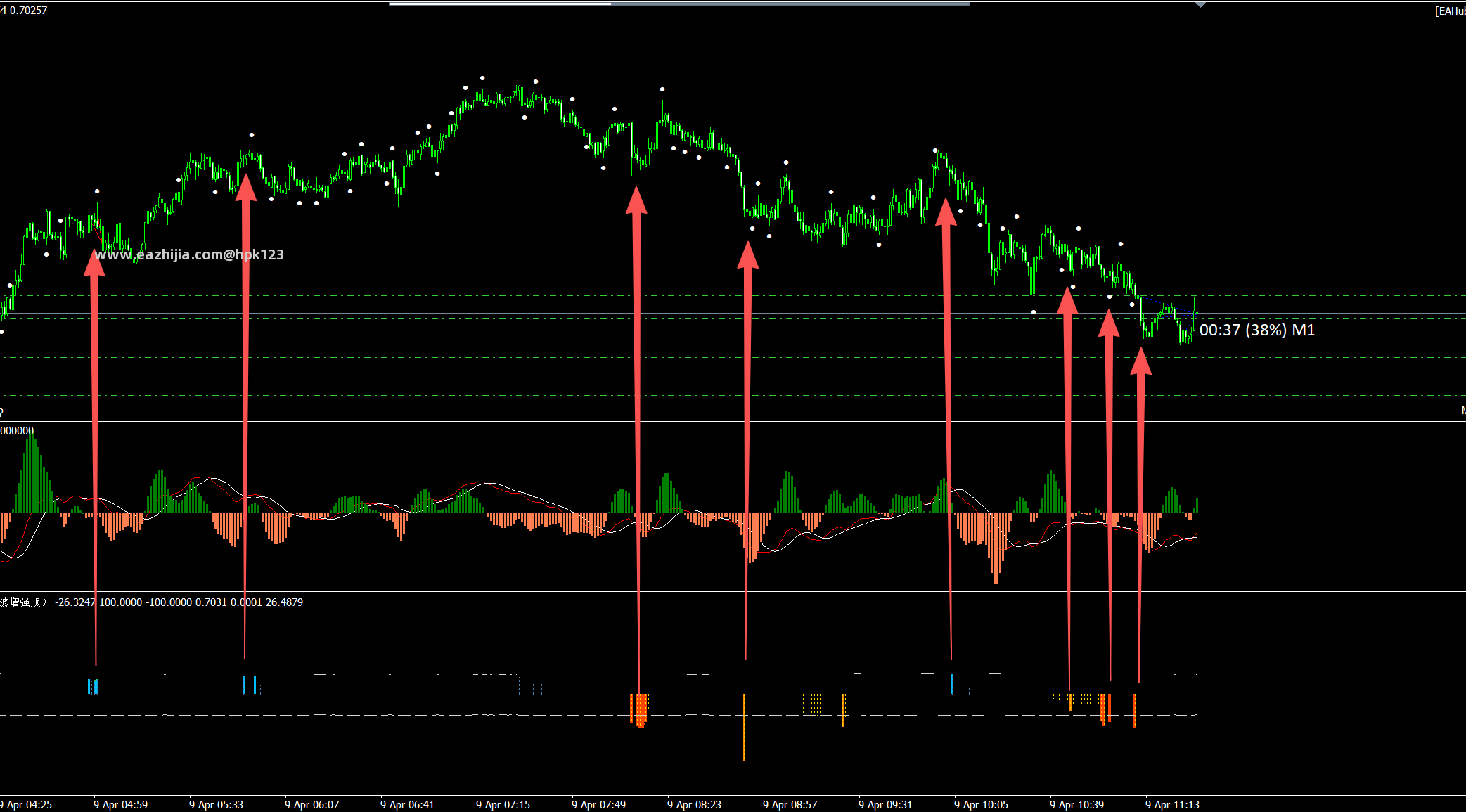The width and height of the screenshot is (1466, 812).
Task: Click the blue dashed trendline near latest candles
Action: (x=1168, y=307)
